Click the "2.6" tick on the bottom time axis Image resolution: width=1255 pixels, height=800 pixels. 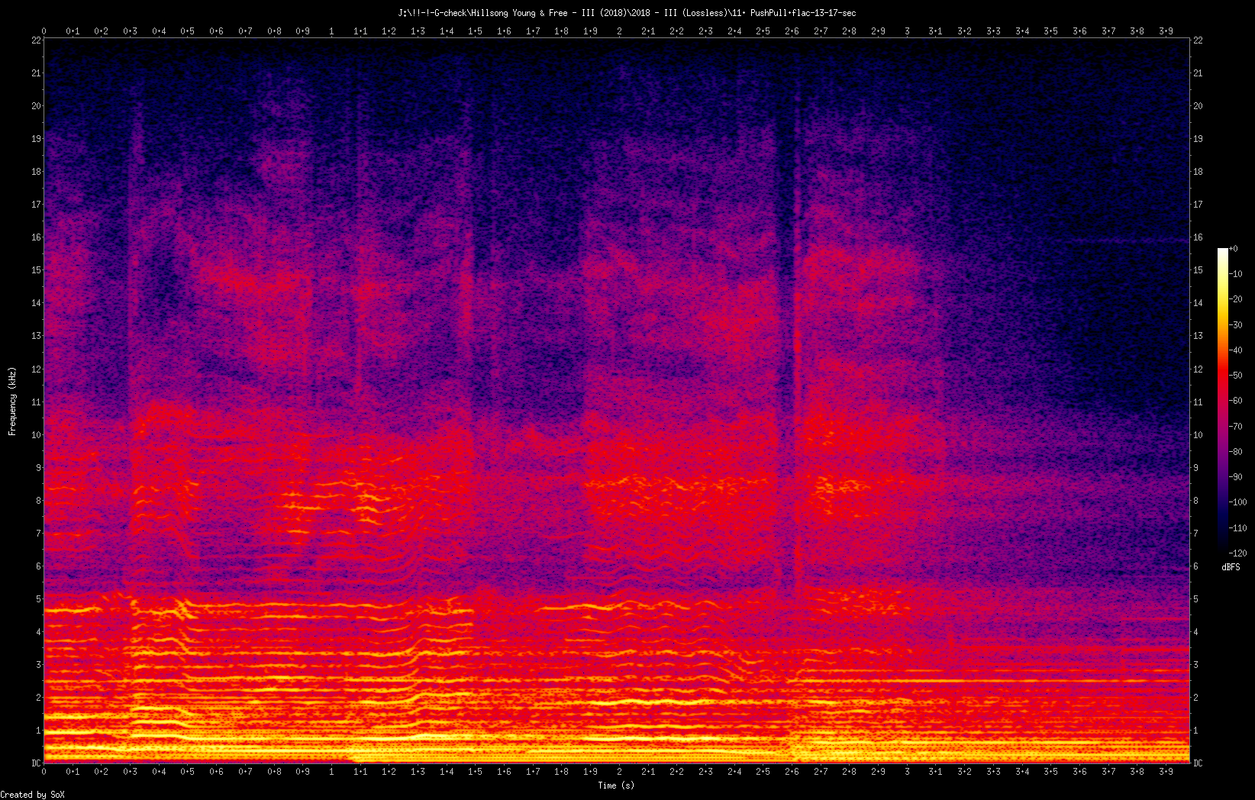(792, 773)
